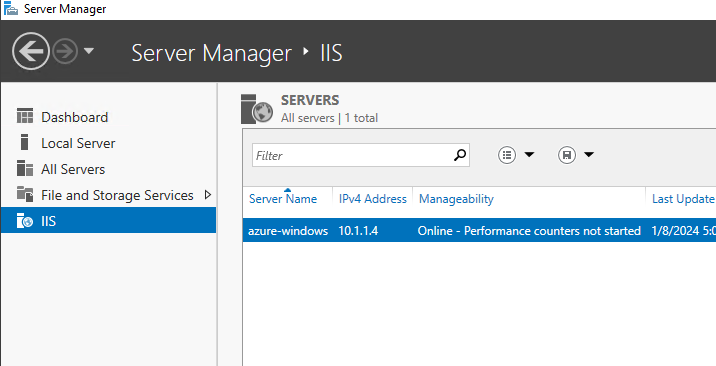Click the Local Server tower icon

(x=25, y=142)
